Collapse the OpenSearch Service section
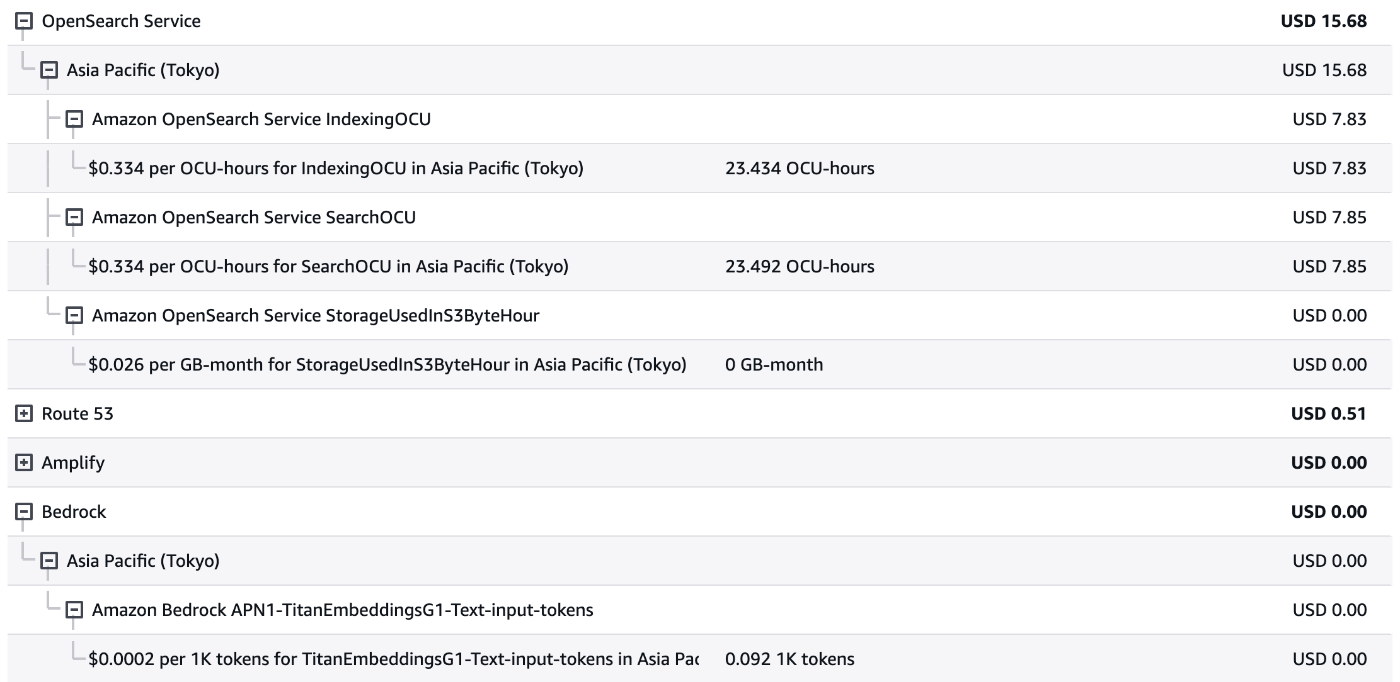The height and width of the screenshot is (682, 1400). (23, 21)
